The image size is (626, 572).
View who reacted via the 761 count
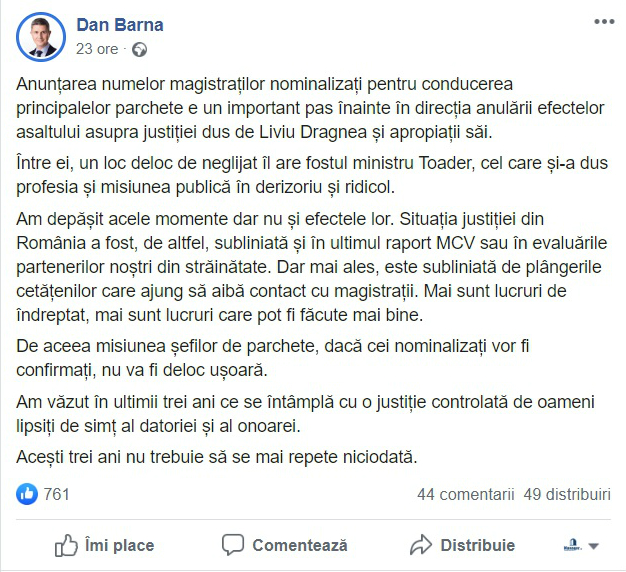pyautogui.click(x=56, y=495)
